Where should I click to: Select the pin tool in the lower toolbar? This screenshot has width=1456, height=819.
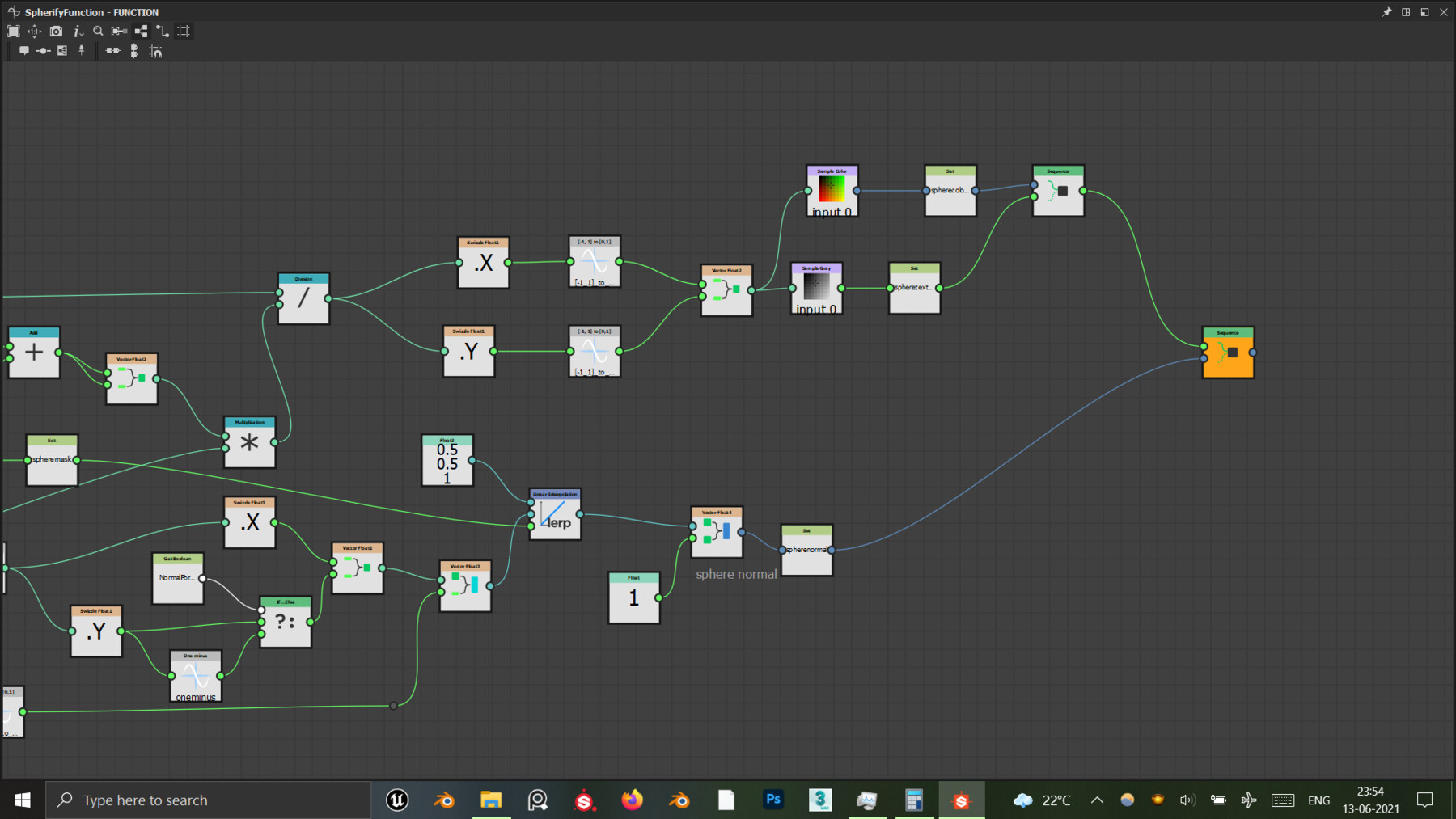coord(82,50)
